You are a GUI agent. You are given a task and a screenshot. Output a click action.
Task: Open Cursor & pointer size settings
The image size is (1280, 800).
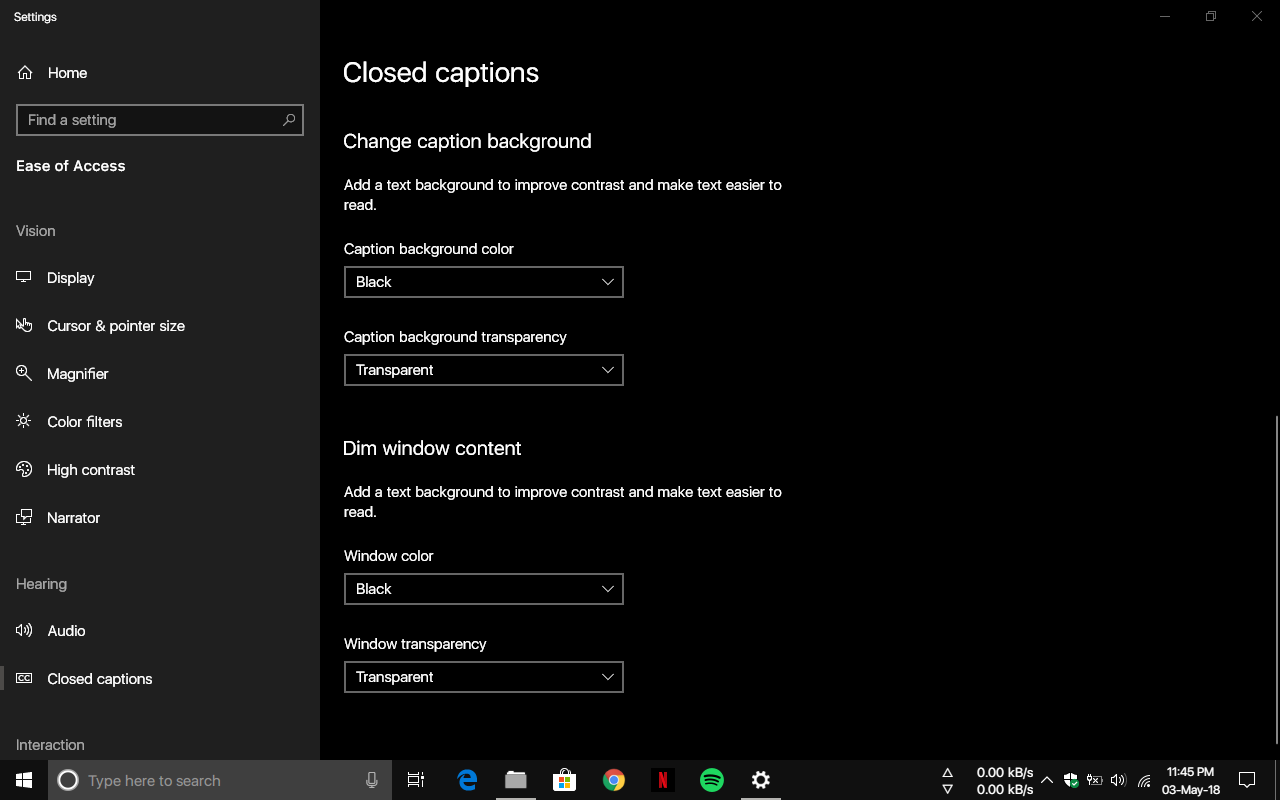tap(160, 326)
